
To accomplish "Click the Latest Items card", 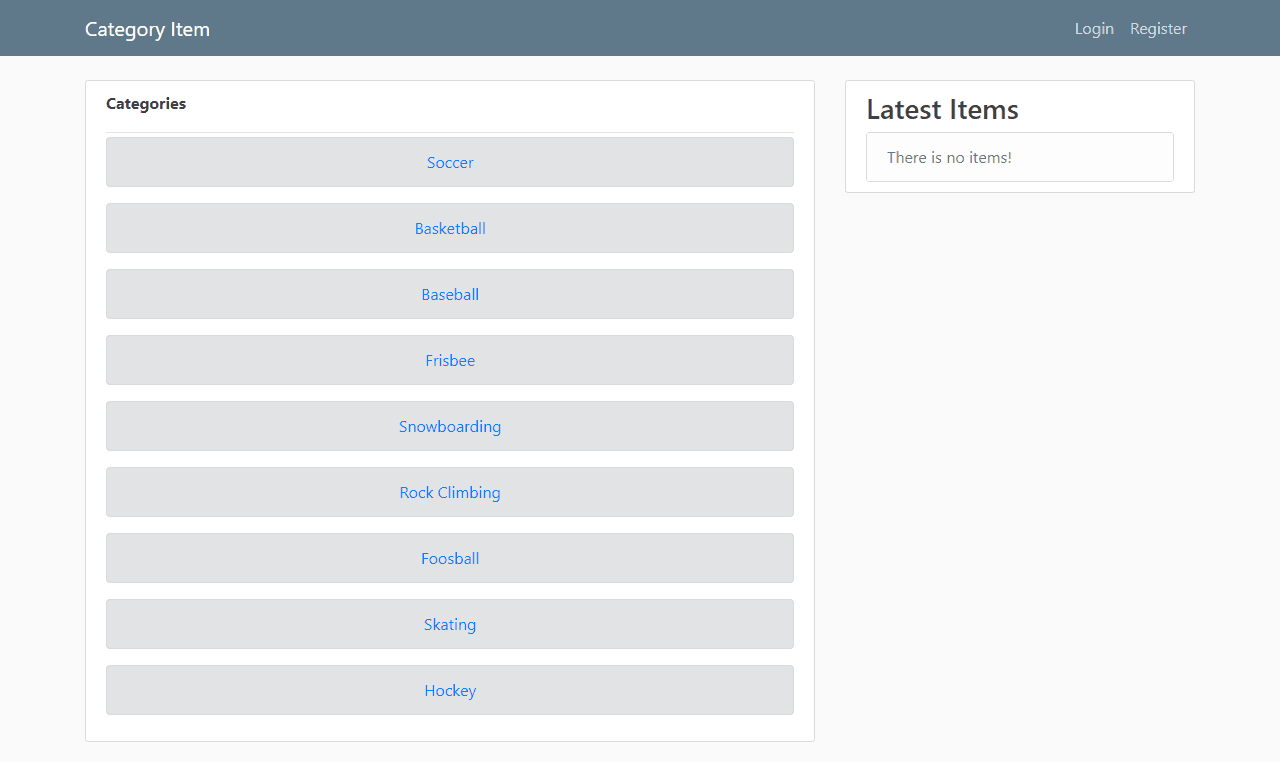I will [1019, 136].
